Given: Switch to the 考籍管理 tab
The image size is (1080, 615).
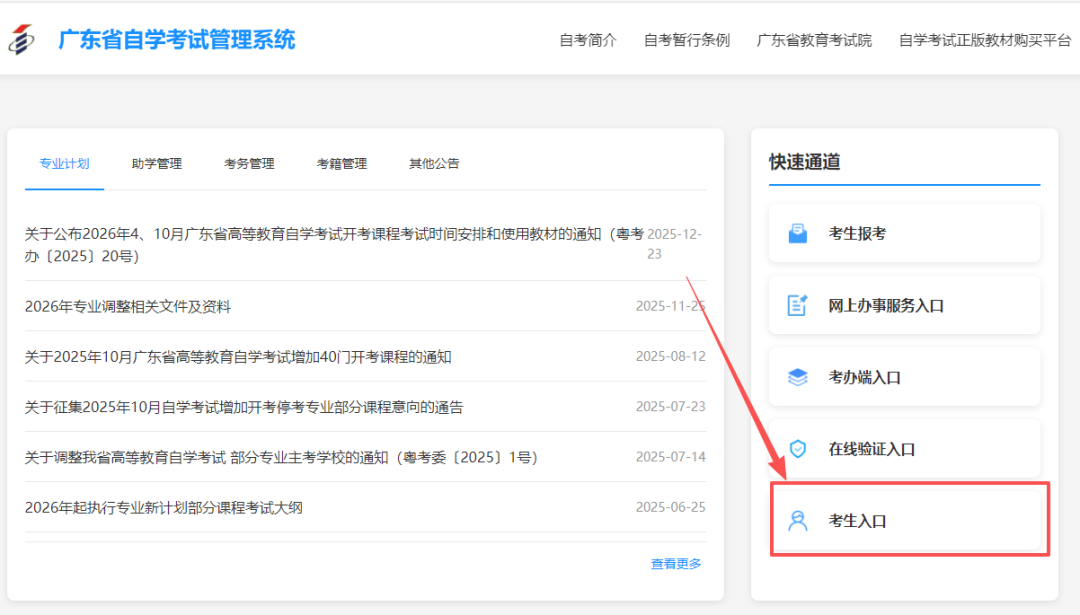Looking at the screenshot, I should pyautogui.click(x=342, y=164).
